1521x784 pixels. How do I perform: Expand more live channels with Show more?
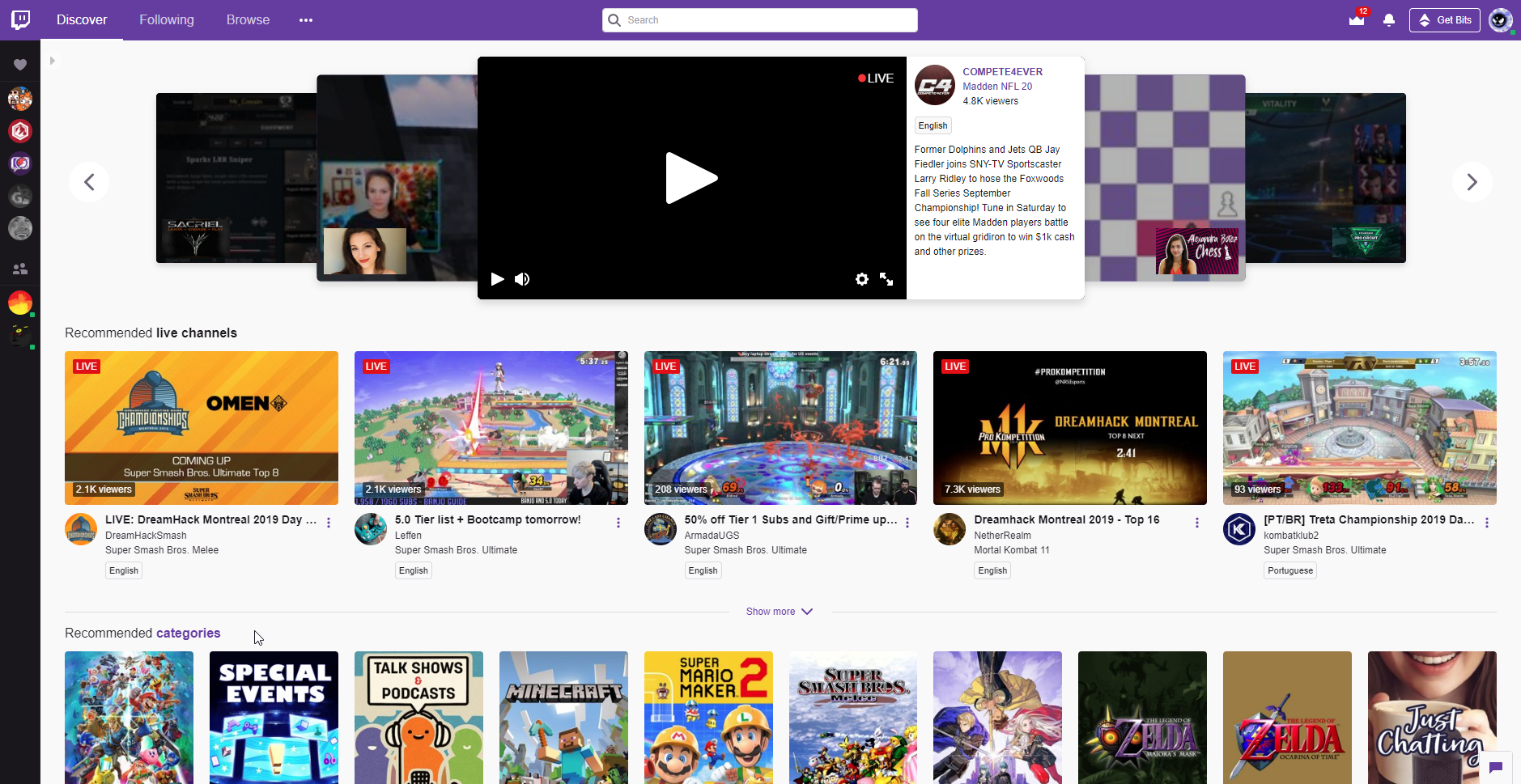pyautogui.click(x=780, y=612)
